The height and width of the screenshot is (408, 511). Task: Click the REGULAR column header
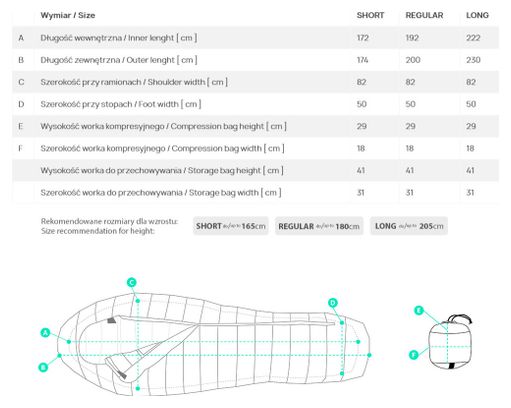(x=424, y=15)
